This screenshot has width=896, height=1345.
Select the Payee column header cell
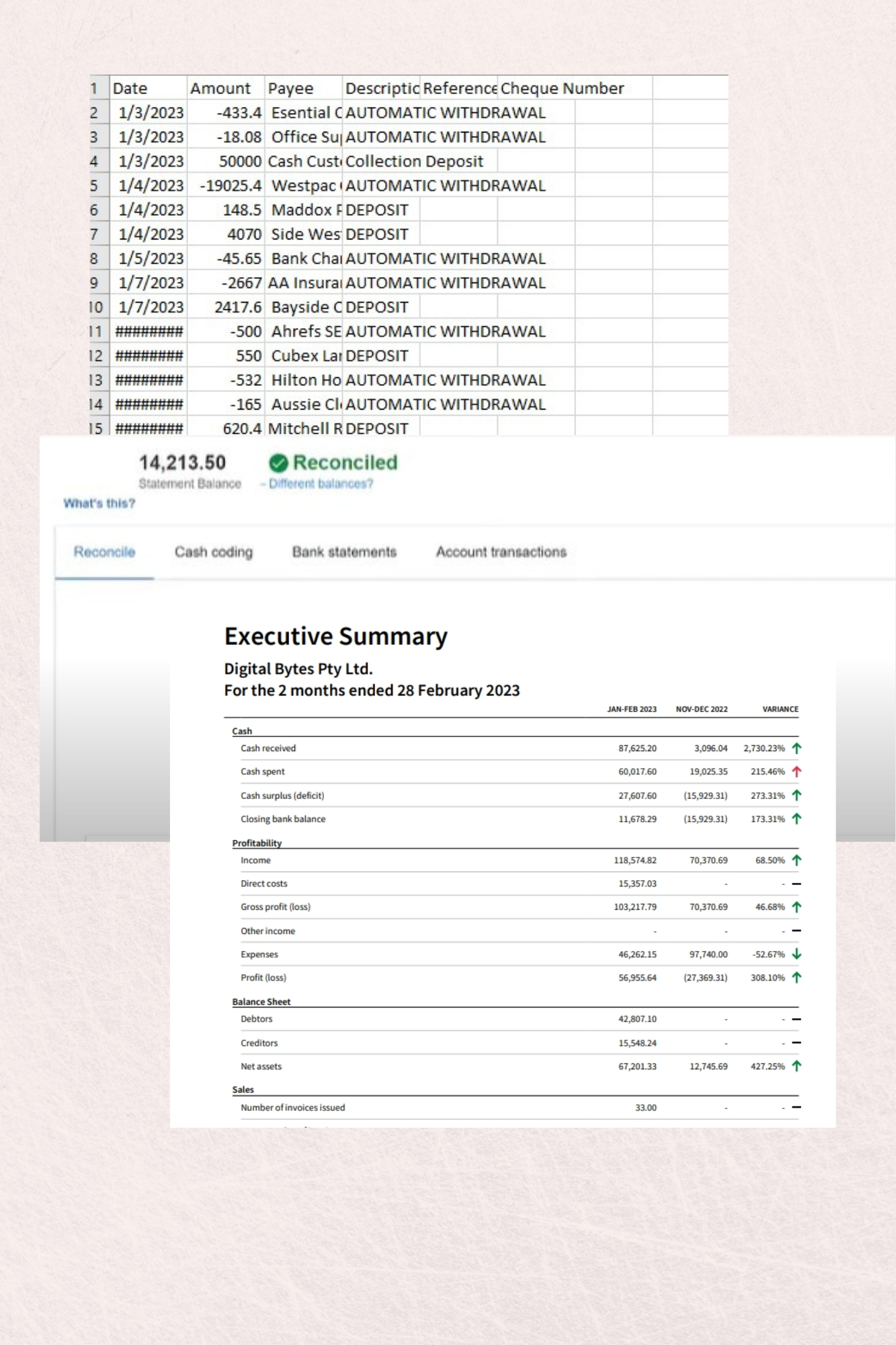[x=304, y=88]
